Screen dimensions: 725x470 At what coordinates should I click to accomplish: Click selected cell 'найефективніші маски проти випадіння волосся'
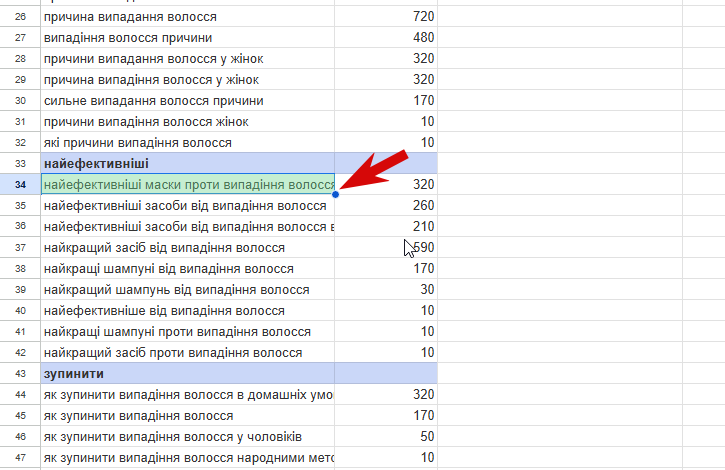(188, 185)
